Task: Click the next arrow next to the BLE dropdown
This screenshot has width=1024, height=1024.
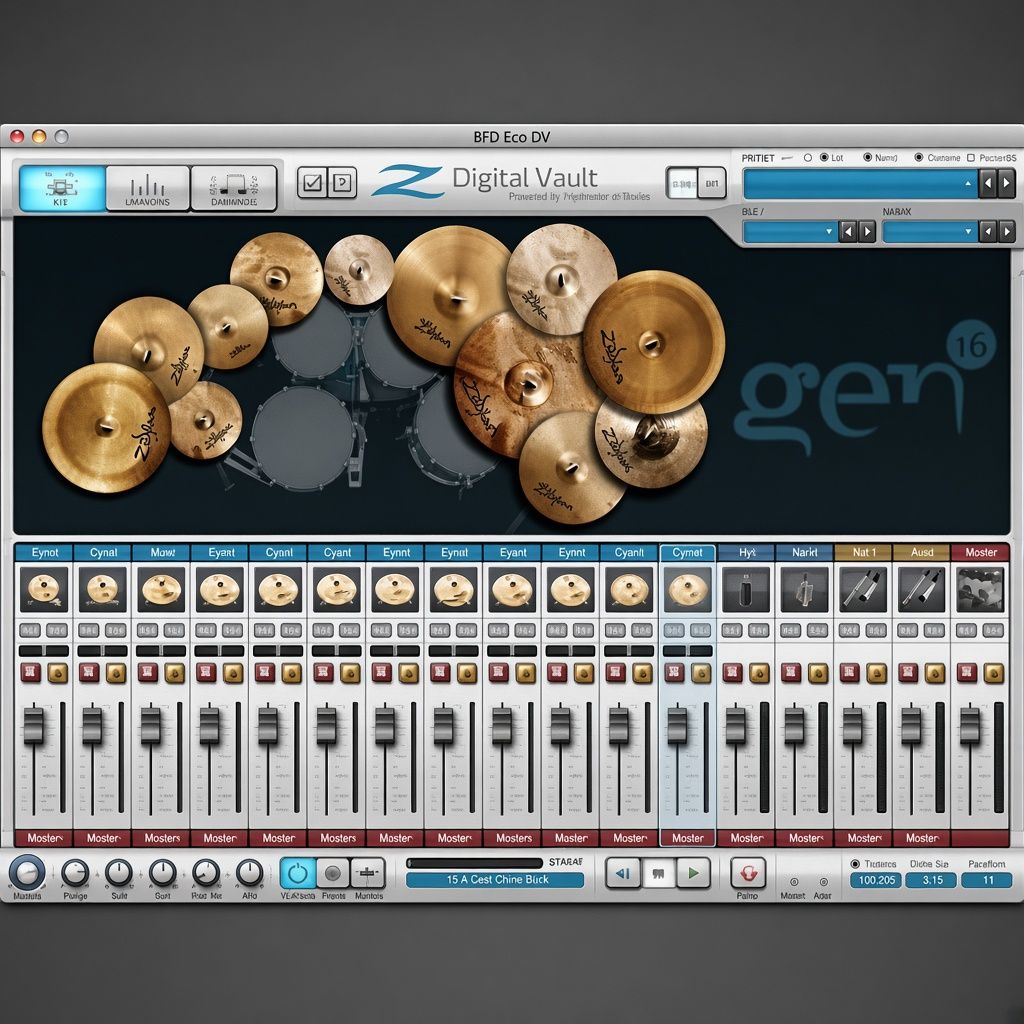Action: (x=867, y=231)
